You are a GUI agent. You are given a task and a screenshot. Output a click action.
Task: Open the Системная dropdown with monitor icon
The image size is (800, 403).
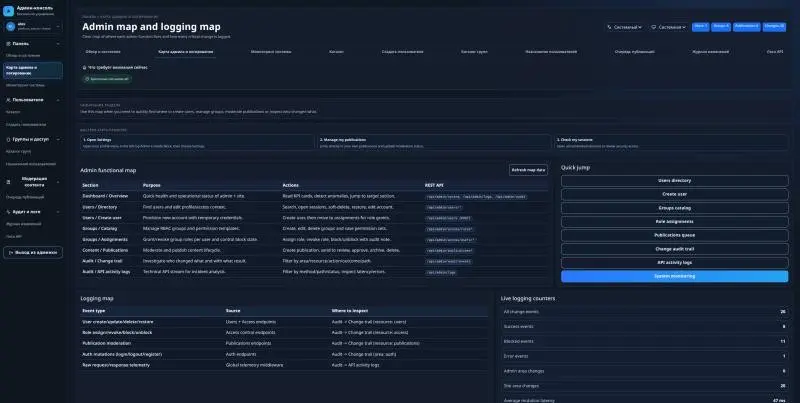668,27
